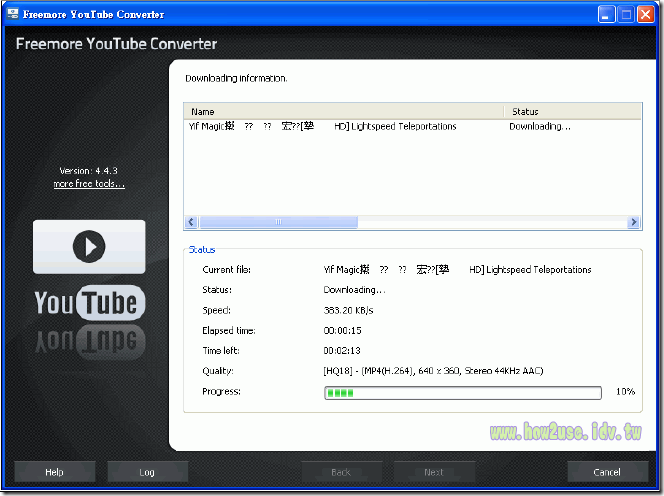The image size is (664, 496).
Task: Click the YouTube logo in the sidebar
Action: click(90, 302)
